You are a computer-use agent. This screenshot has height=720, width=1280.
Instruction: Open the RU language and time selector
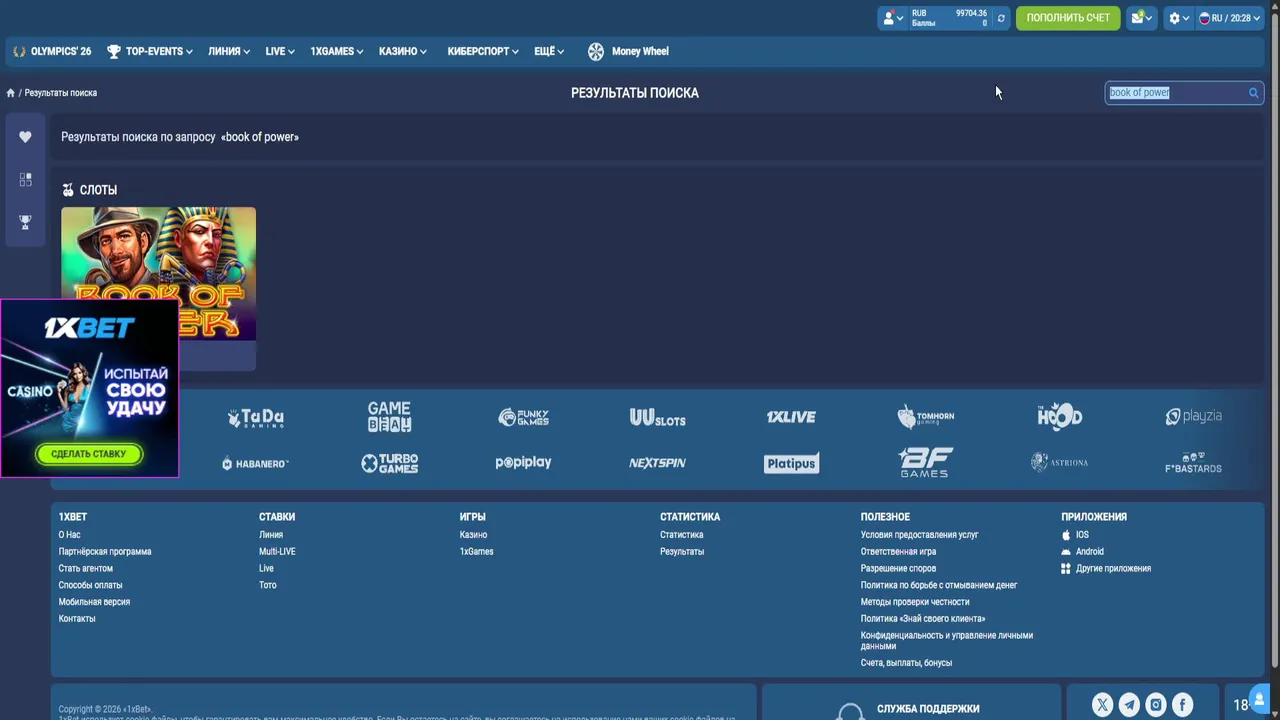coord(1229,18)
